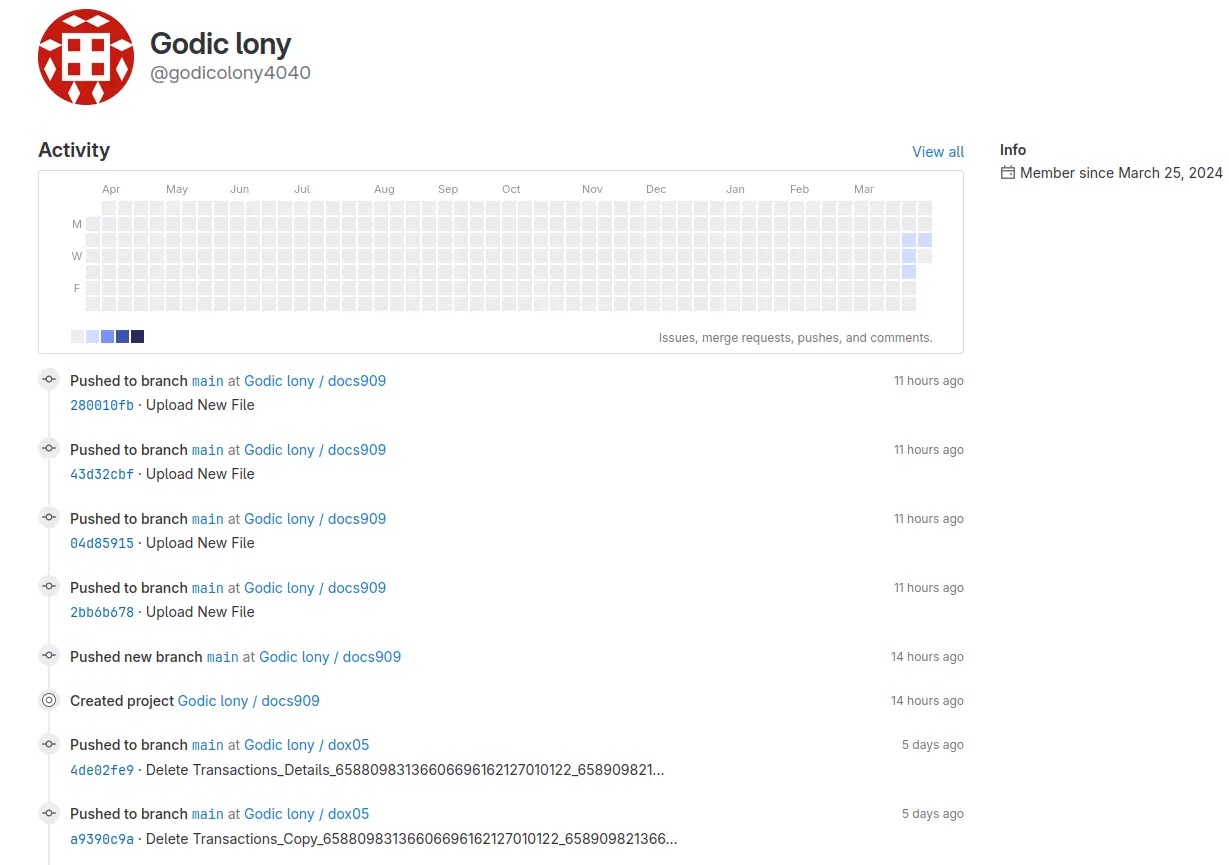
Task: Open commit 43d32cbf
Action: [102, 474]
